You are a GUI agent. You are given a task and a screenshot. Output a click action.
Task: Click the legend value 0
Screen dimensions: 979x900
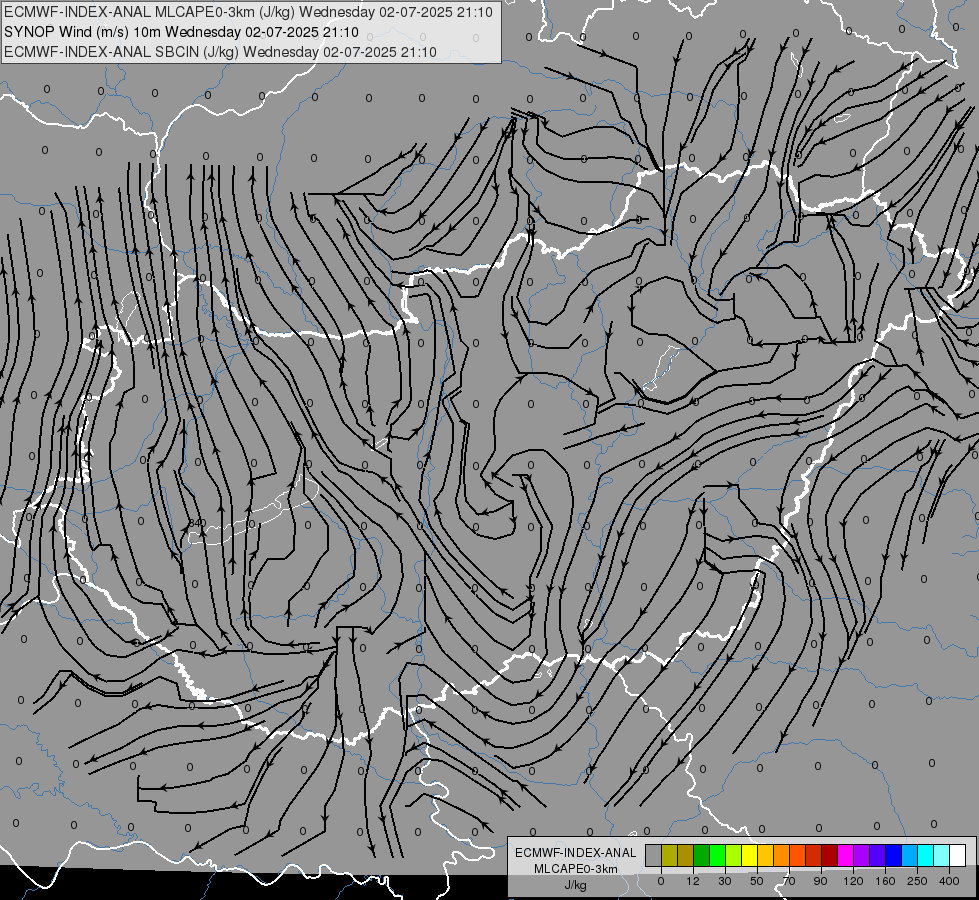click(661, 881)
